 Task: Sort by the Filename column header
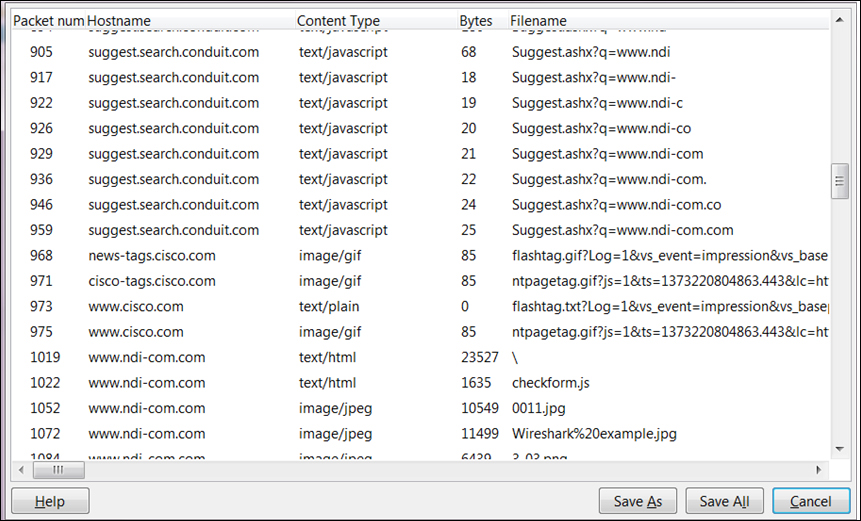668,21
